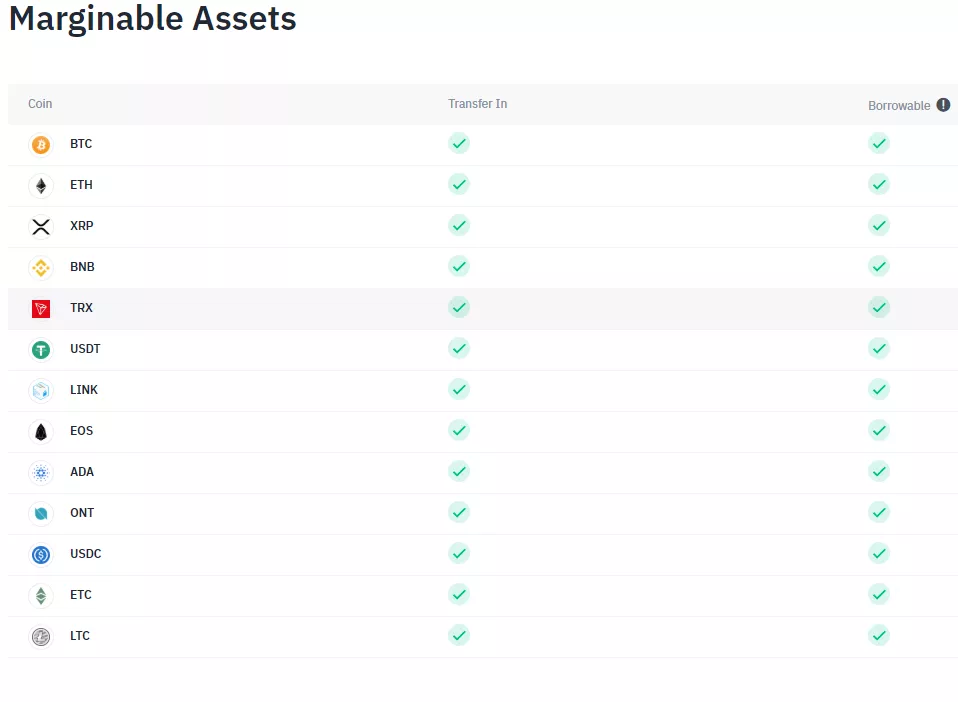Click the Chainlink (LINK) coin icon

pos(40,390)
